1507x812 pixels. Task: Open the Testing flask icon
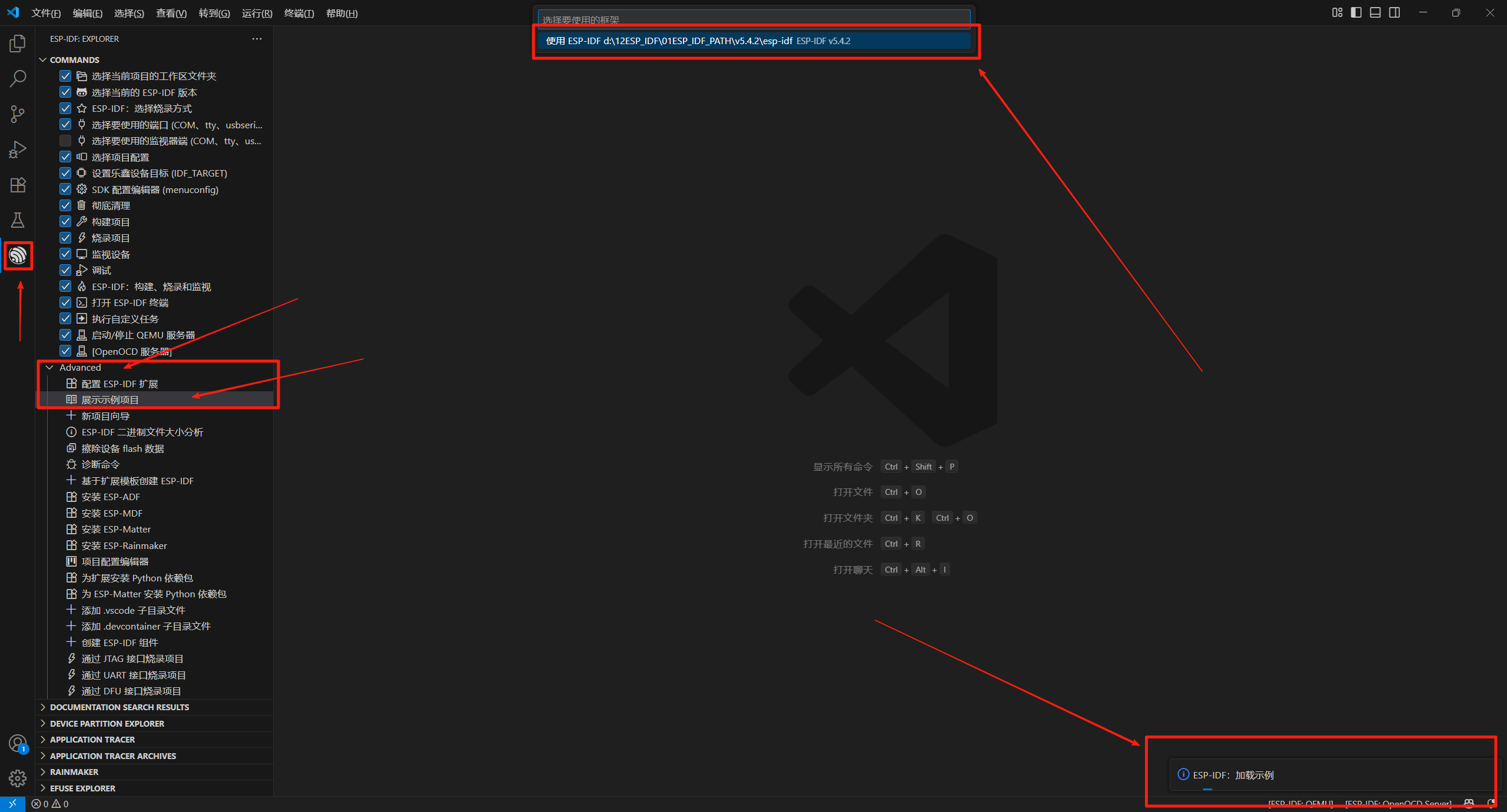(18, 220)
